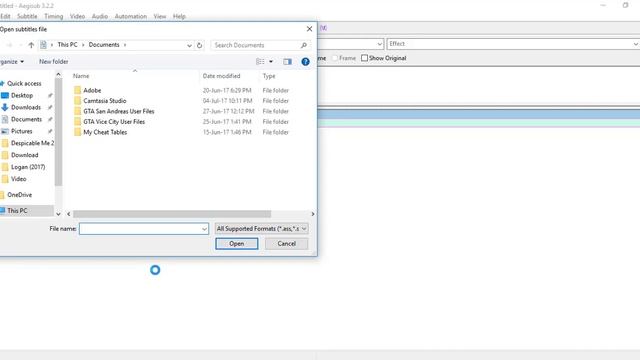The image size is (640, 360).
Task: Open Despicable Me 2 folder in sidebar
Action: click(32, 143)
